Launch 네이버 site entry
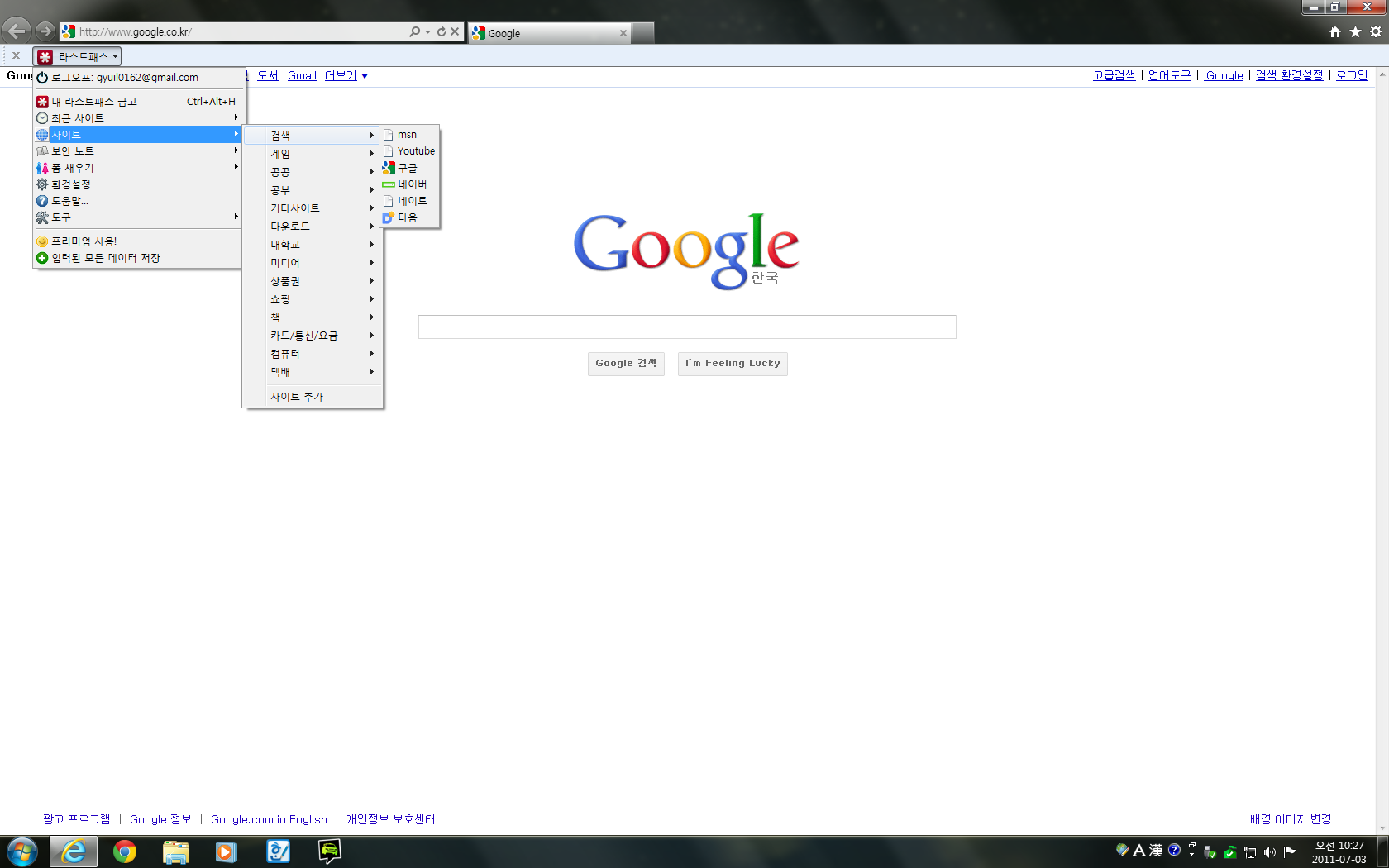Image resolution: width=1389 pixels, height=868 pixels. [x=409, y=184]
